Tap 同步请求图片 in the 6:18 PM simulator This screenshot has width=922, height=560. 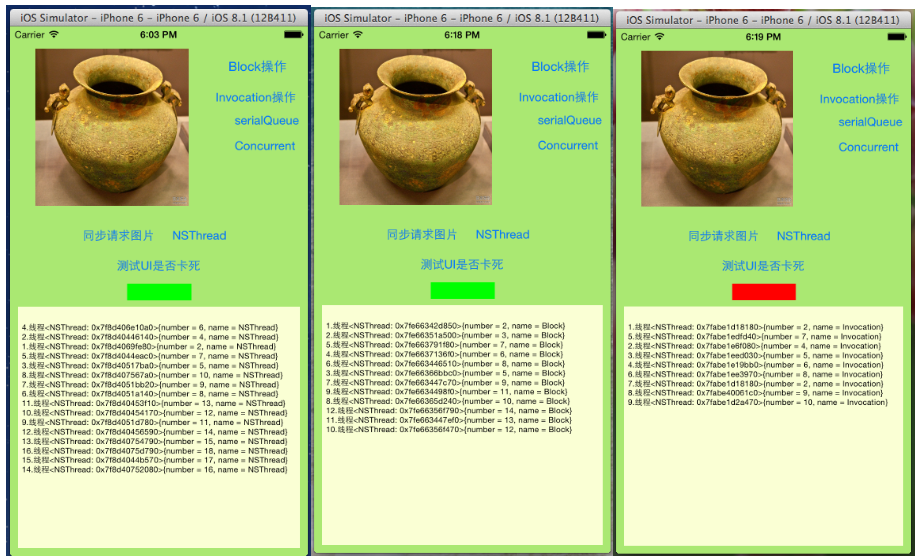pos(422,234)
